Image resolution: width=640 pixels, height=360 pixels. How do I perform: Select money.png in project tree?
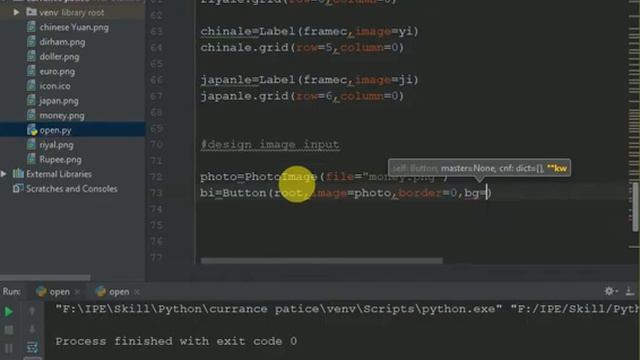click(x=62, y=116)
